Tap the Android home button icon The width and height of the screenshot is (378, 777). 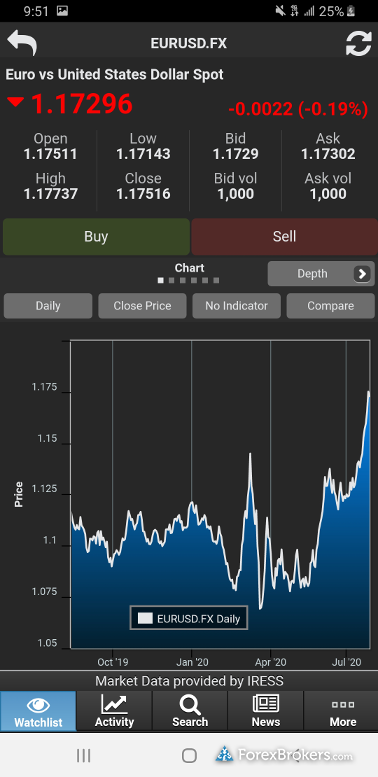click(x=189, y=755)
